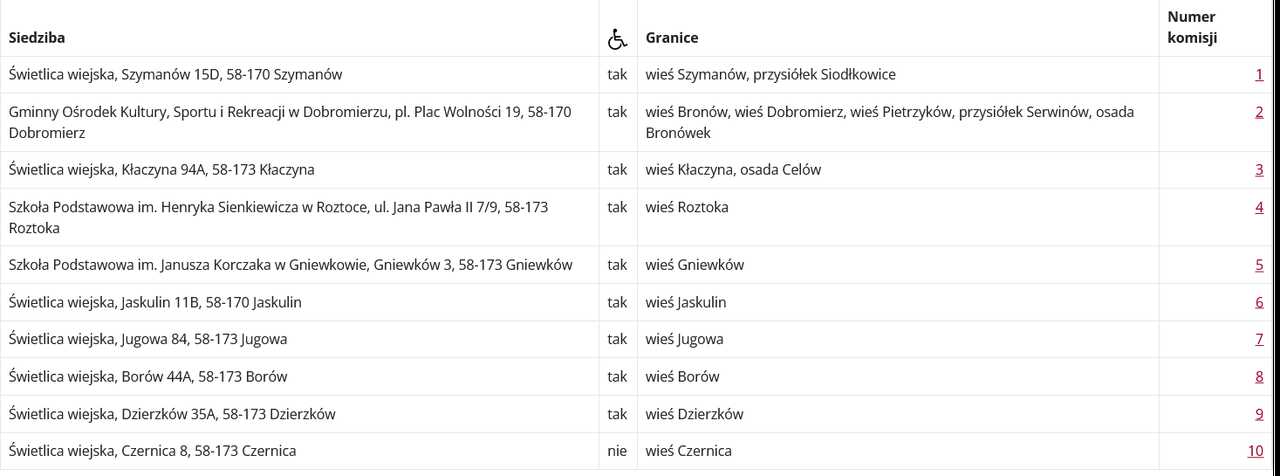1280x476 pixels.
Task: Open commission number 9 link
Action: 1260,414
